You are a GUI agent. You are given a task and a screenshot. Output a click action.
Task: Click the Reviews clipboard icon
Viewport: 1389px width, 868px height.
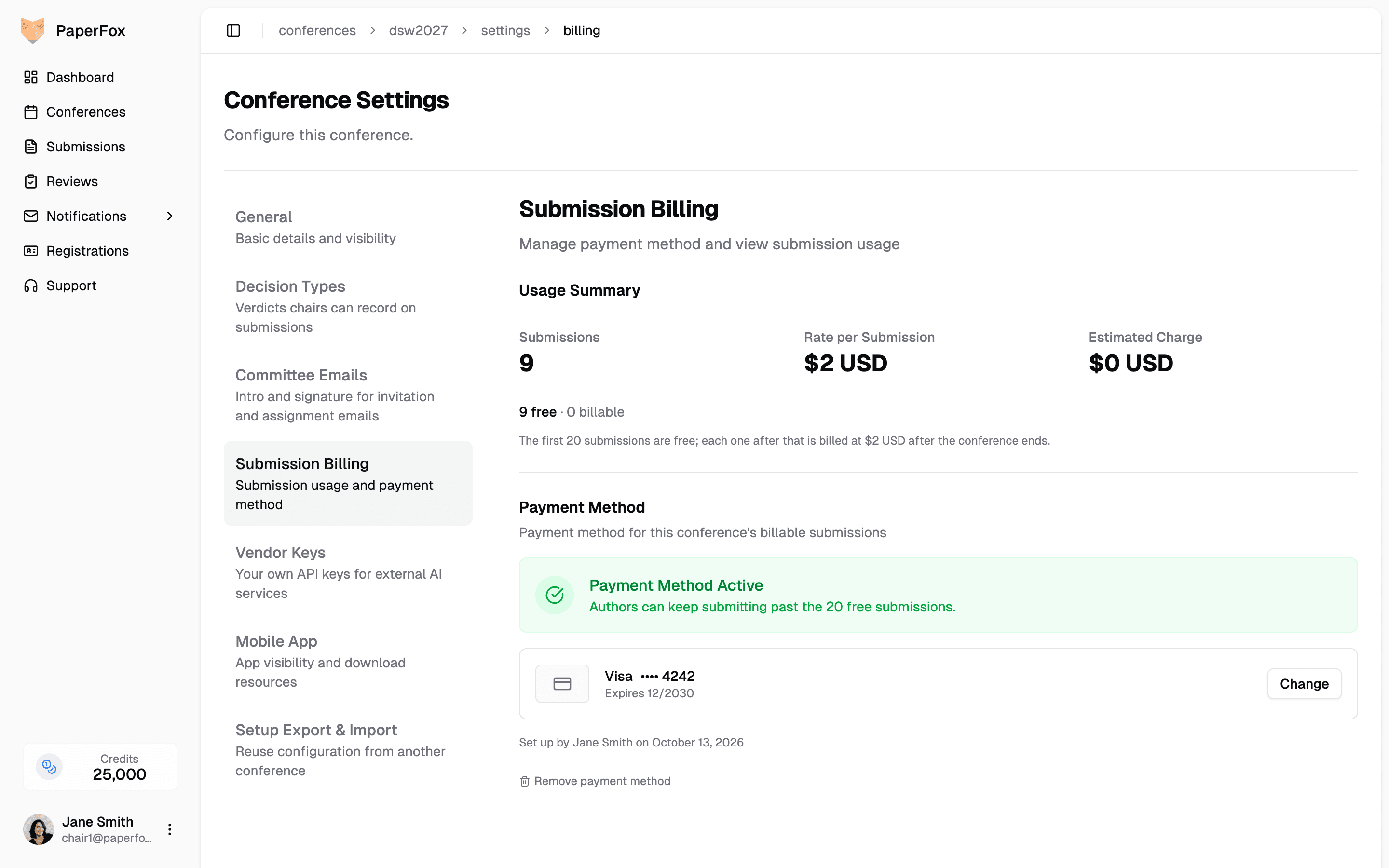click(31, 181)
